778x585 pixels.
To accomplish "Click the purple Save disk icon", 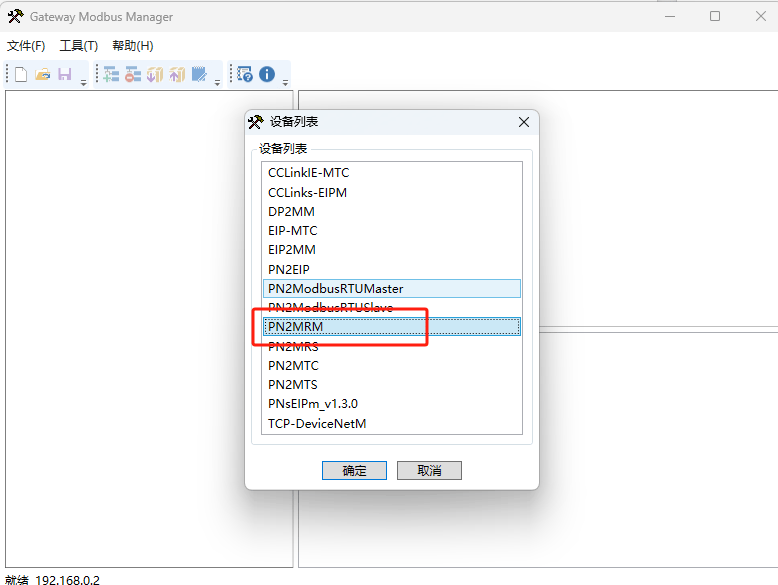I will (x=65, y=74).
